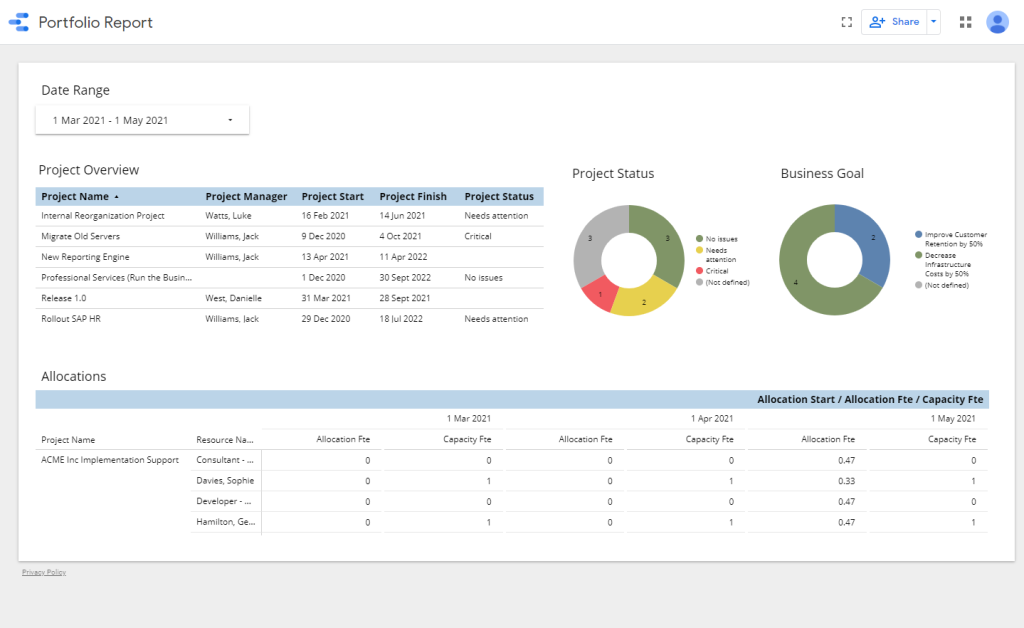
Task: Click the Data Studio logo icon
Action: tap(19, 22)
